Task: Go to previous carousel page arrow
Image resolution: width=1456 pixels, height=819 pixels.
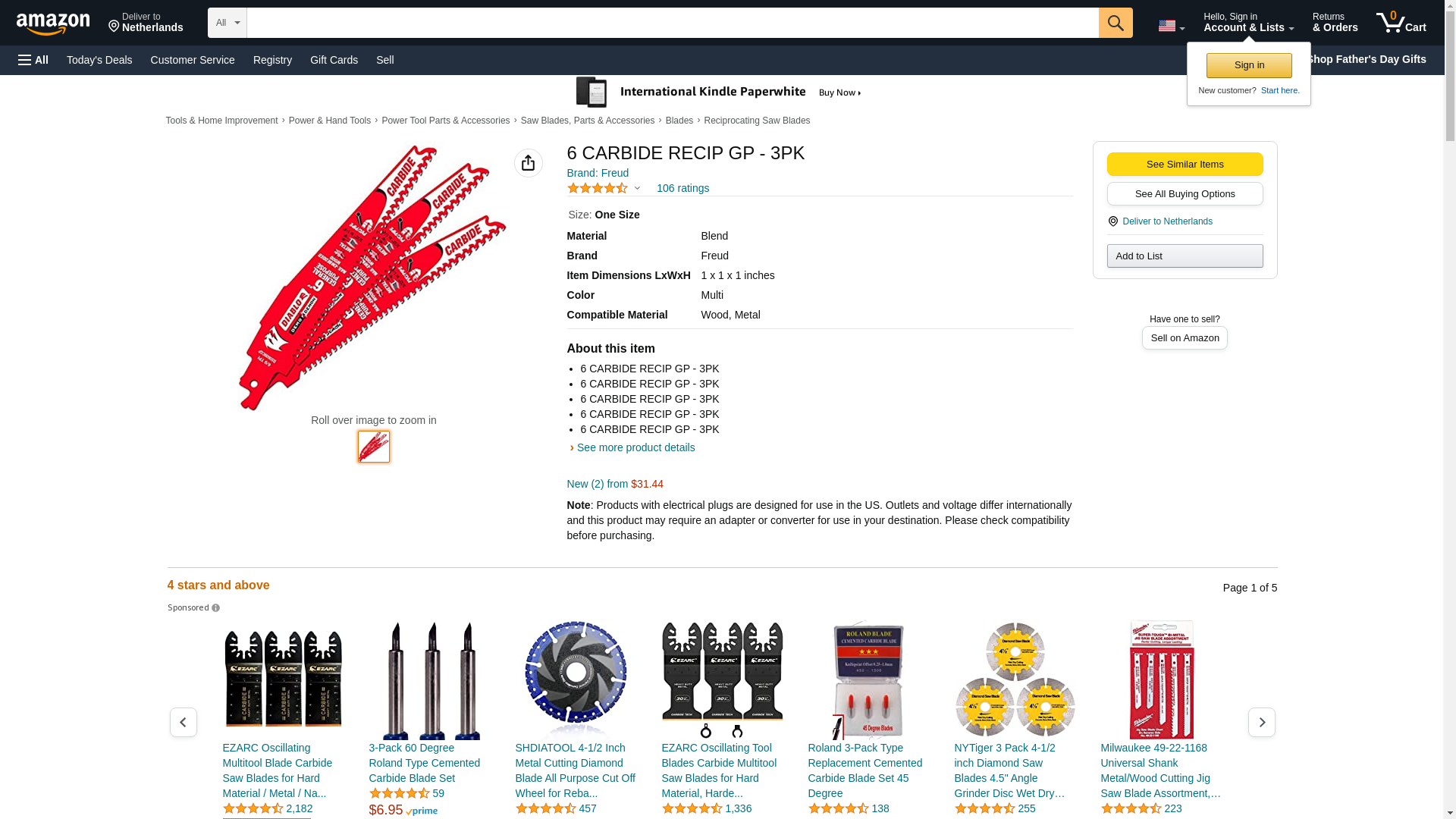Action: coord(183,722)
